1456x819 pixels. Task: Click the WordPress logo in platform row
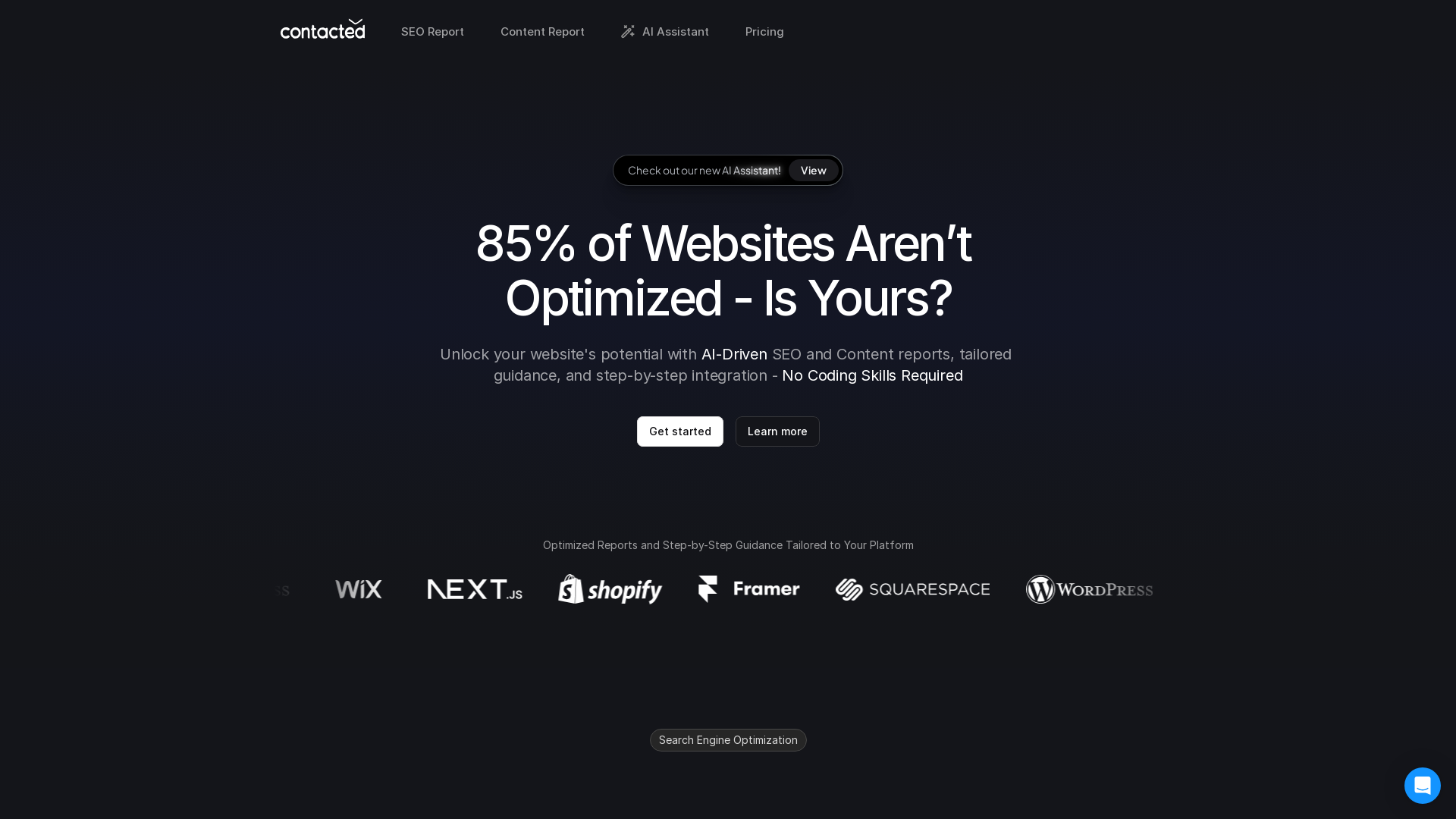(x=1090, y=589)
